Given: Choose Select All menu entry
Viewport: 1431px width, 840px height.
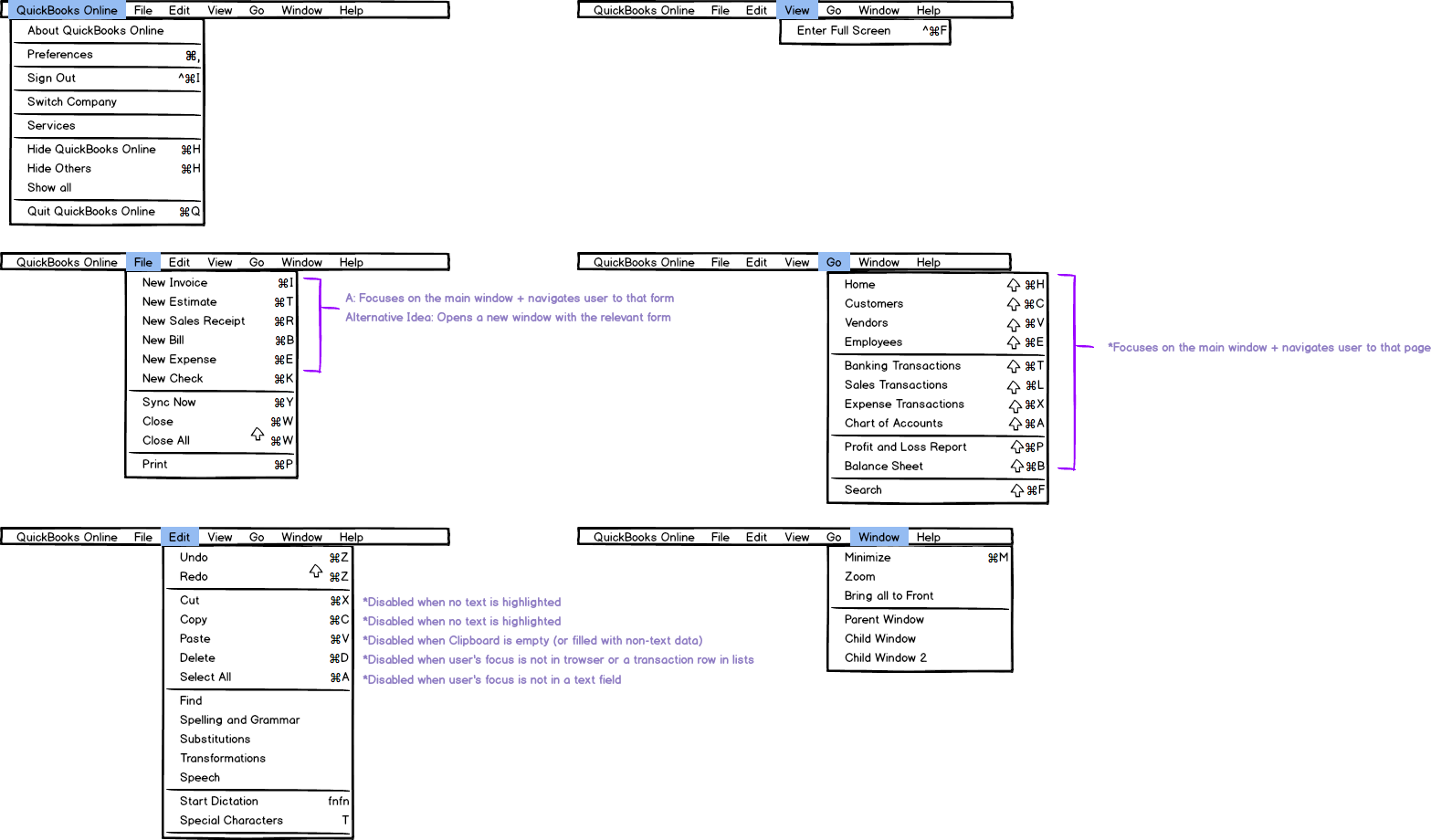Looking at the screenshot, I should tap(258, 677).
